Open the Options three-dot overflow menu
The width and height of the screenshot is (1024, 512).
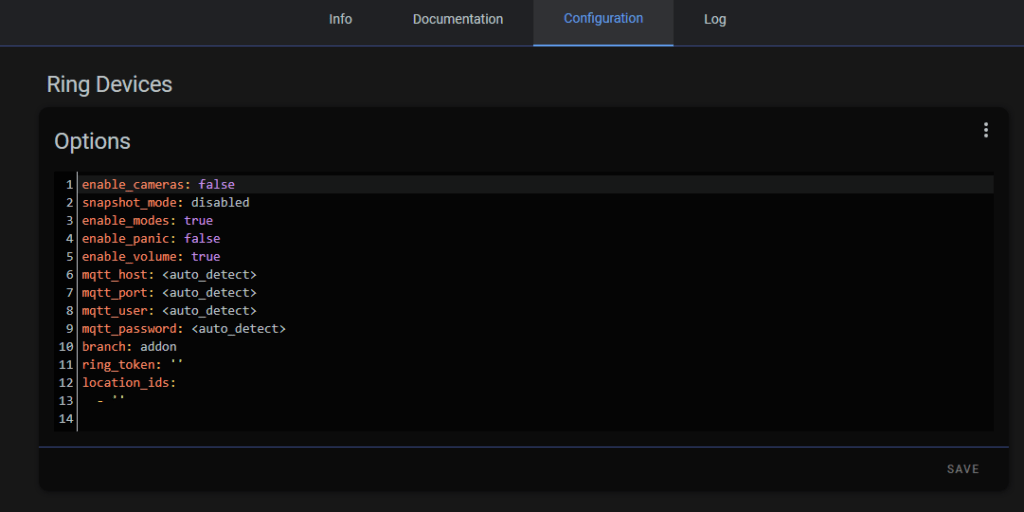(985, 131)
